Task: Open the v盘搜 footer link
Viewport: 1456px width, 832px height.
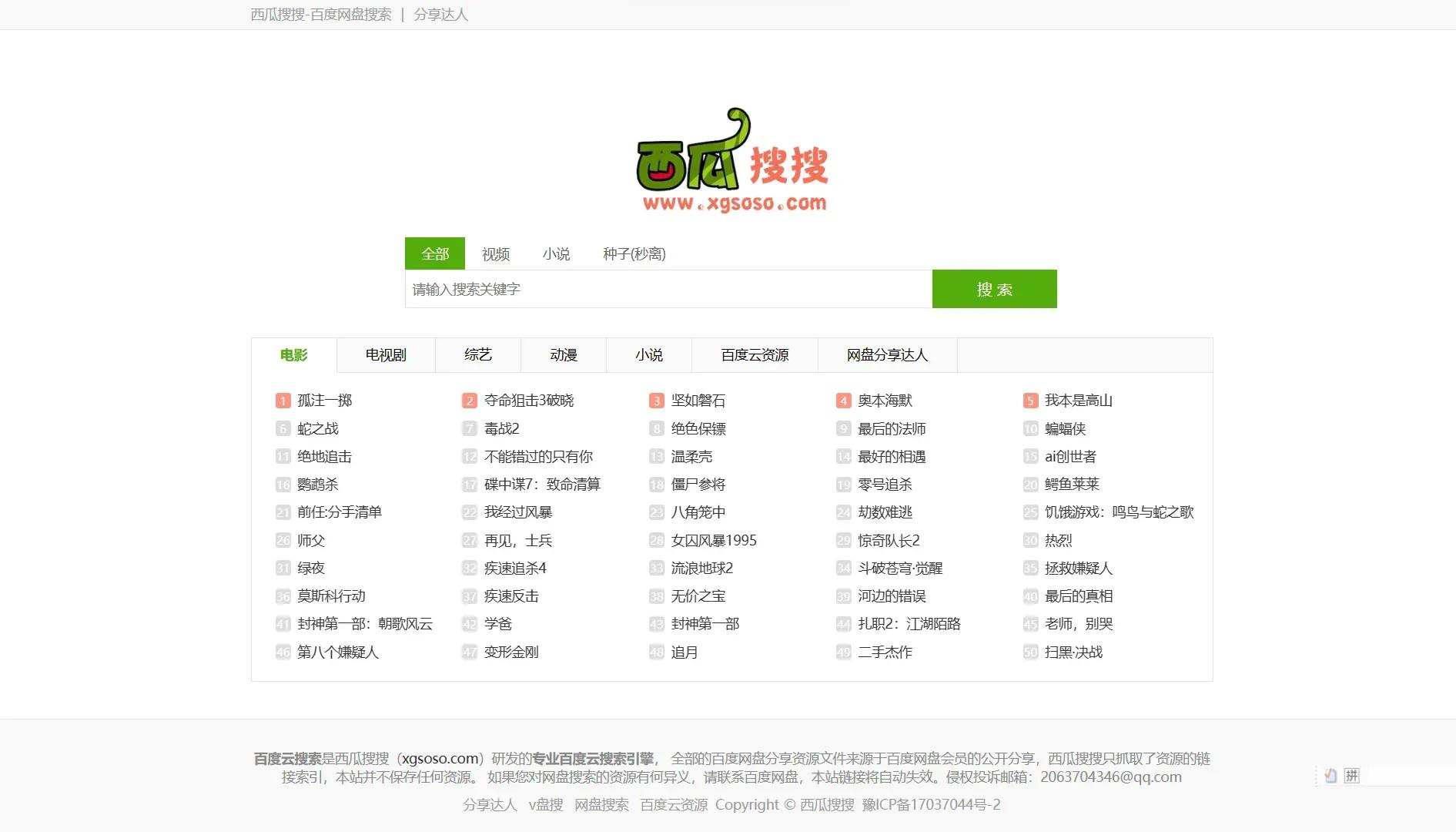Action: (545, 804)
